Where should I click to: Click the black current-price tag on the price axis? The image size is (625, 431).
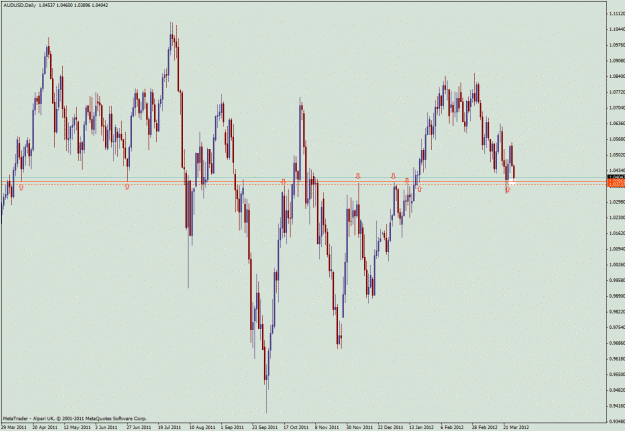coord(616,177)
